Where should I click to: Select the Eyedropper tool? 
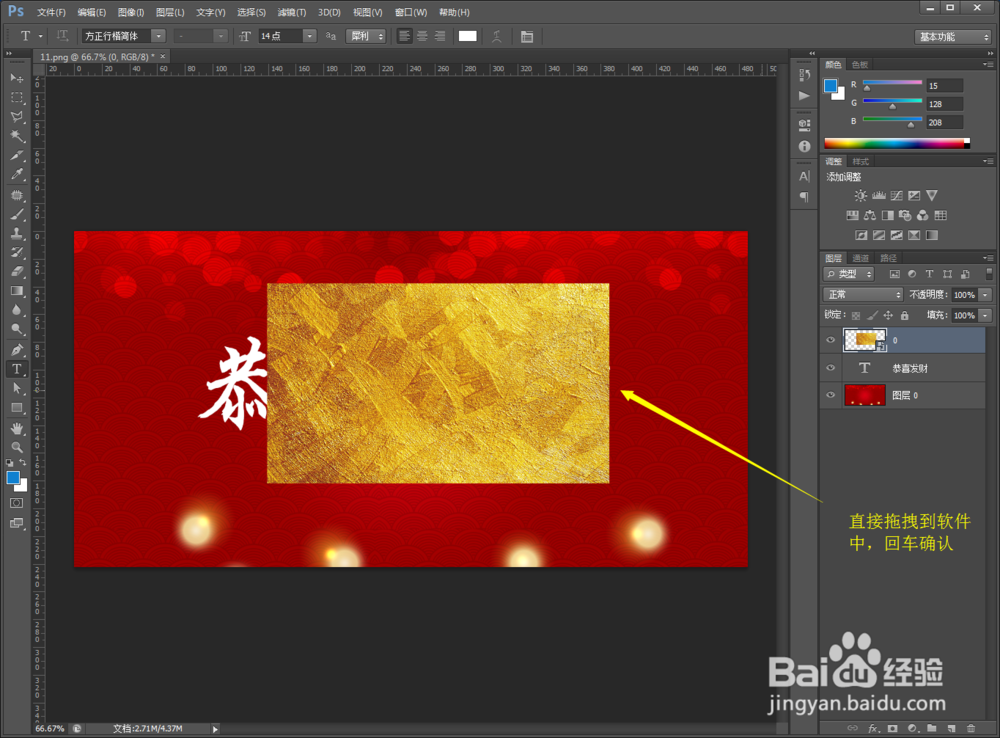(x=17, y=174)
